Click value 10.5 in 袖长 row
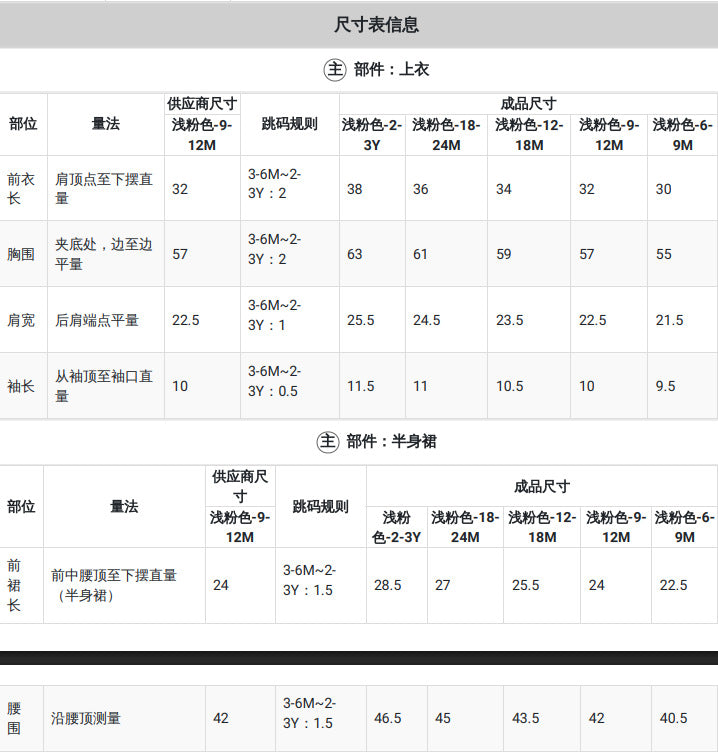This screenshot has height=756, width=718. click(510, 386)
